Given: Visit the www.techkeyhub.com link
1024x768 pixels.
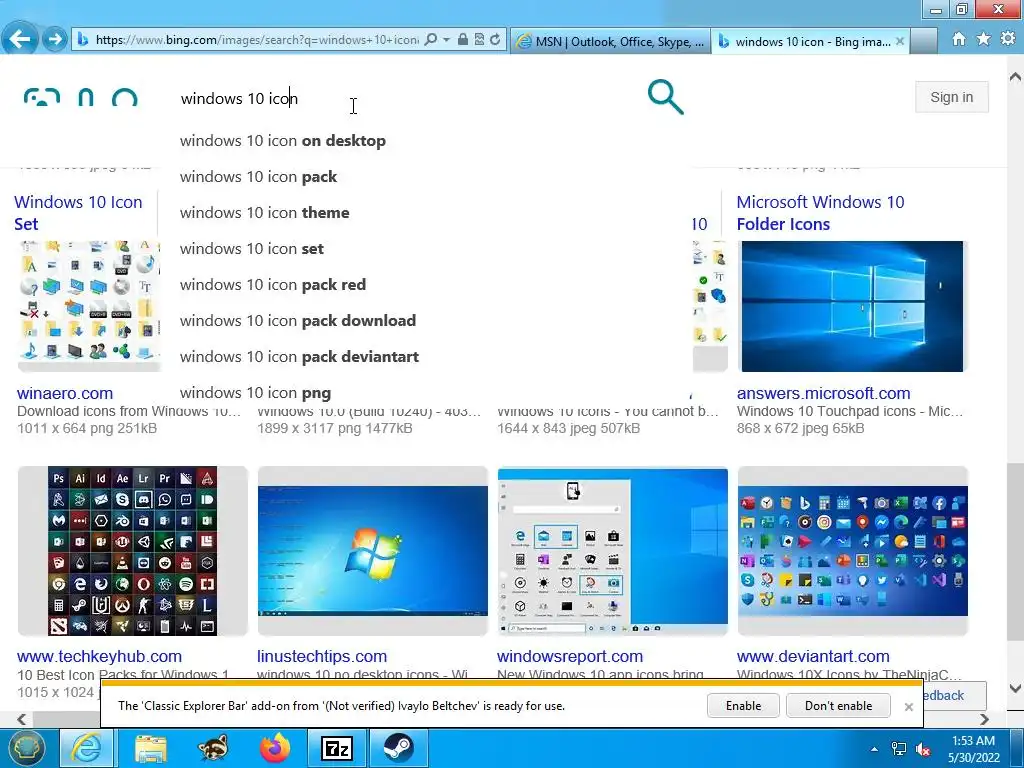Looking at the screenshot, I should coord(99,656).
